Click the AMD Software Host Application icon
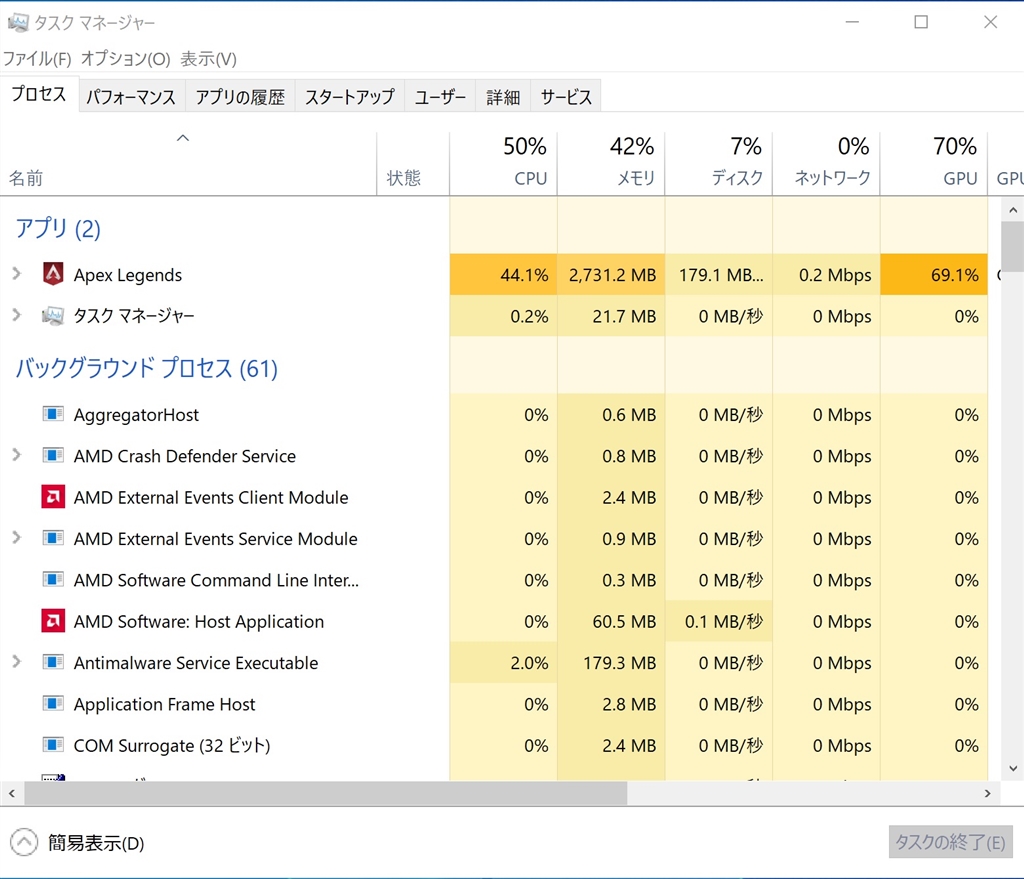This screenshot has width=1024, height=879. click(53, 621)
